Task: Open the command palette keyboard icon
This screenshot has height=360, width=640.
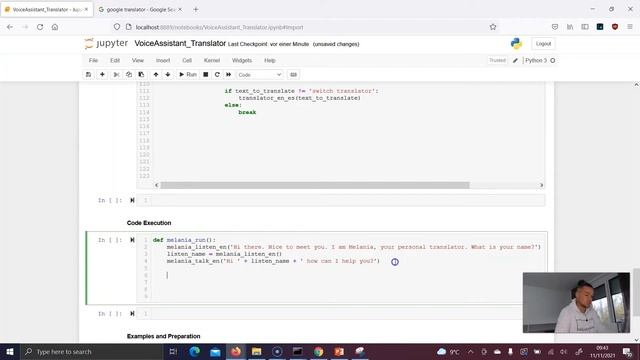Action: (293, 75)
